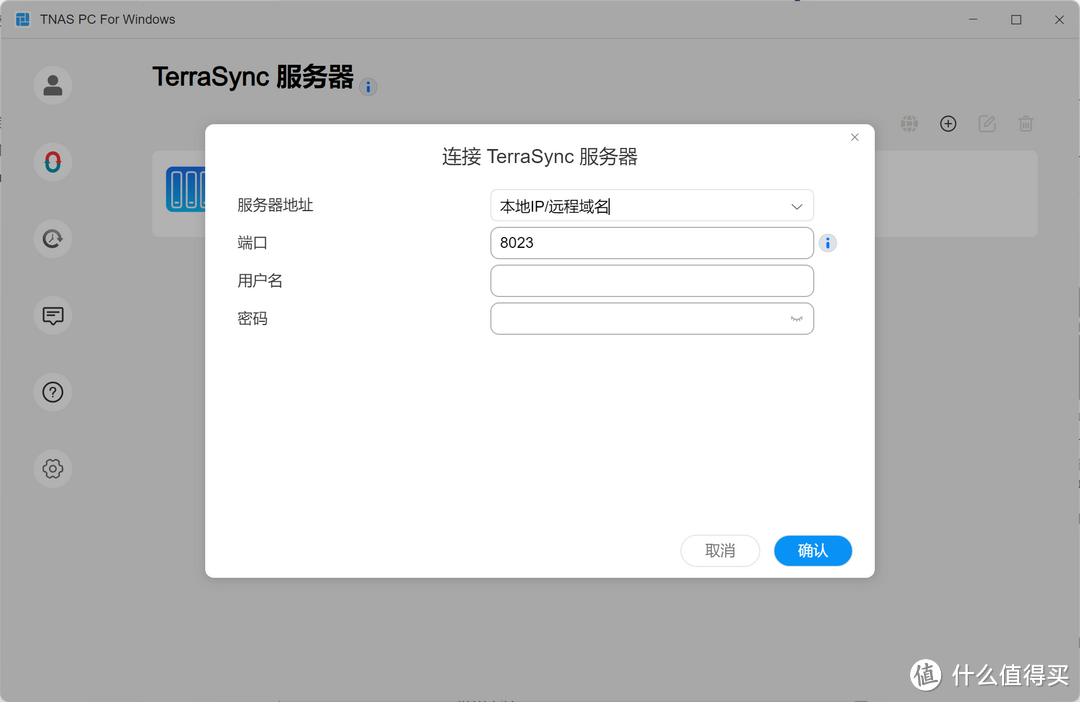Click the info icon next to the port field
The image size is (1080, 702).
coord(827,242)
